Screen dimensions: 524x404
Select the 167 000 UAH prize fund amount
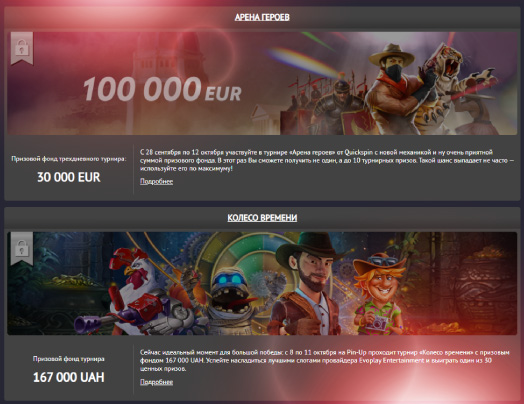69,378
